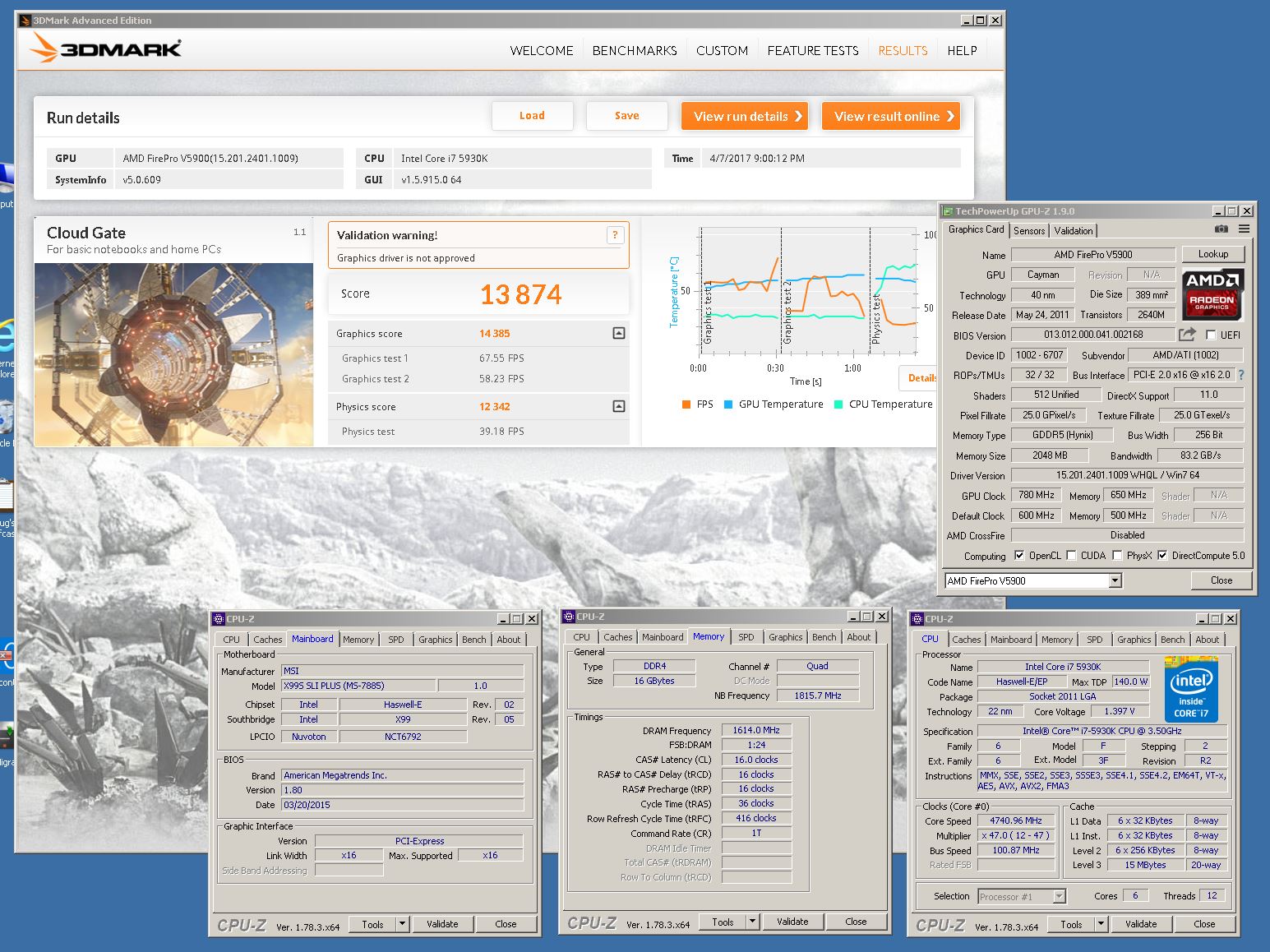Click the blue GPU Temperature legend swatch

pos(727,404)
